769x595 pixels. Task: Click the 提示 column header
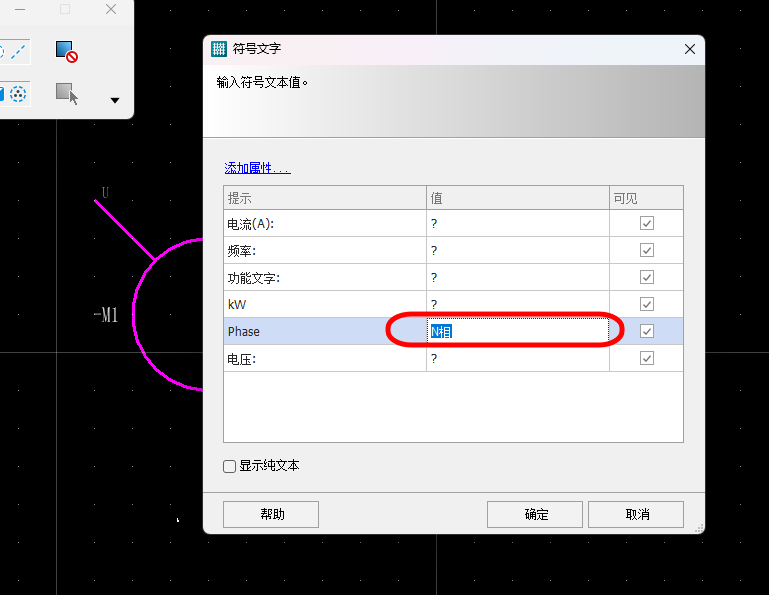click(325, 198)
